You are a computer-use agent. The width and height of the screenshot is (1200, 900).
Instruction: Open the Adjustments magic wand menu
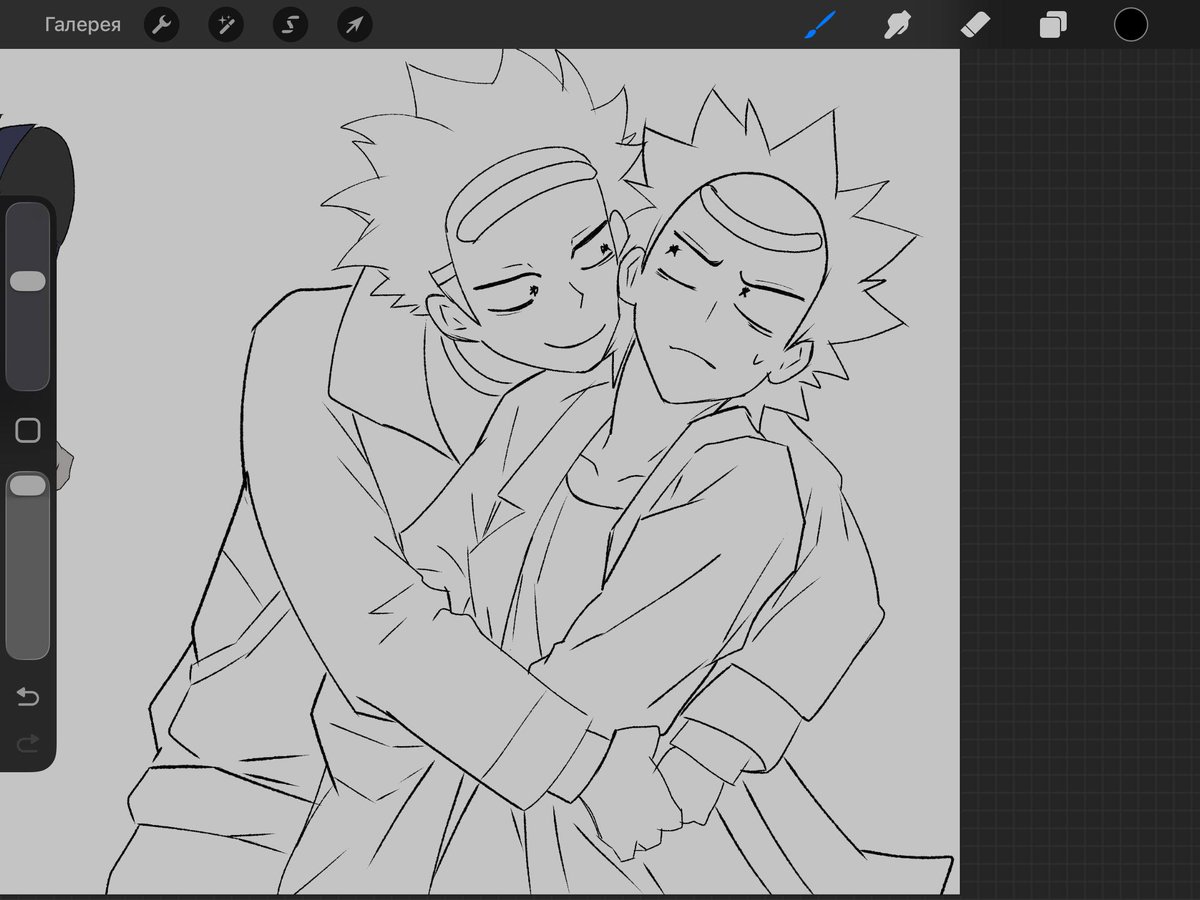coord(226,25)
